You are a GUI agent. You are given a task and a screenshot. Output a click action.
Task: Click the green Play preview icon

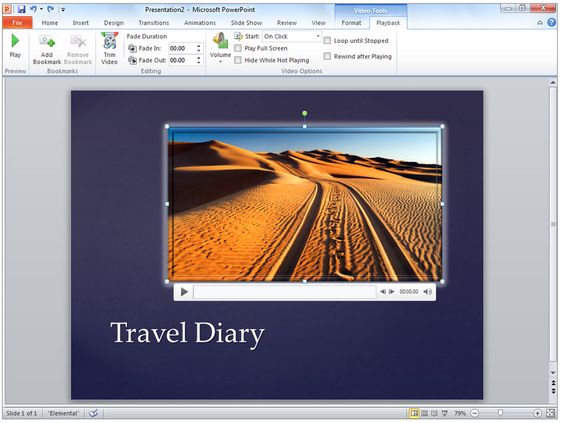tap(15, 41)
